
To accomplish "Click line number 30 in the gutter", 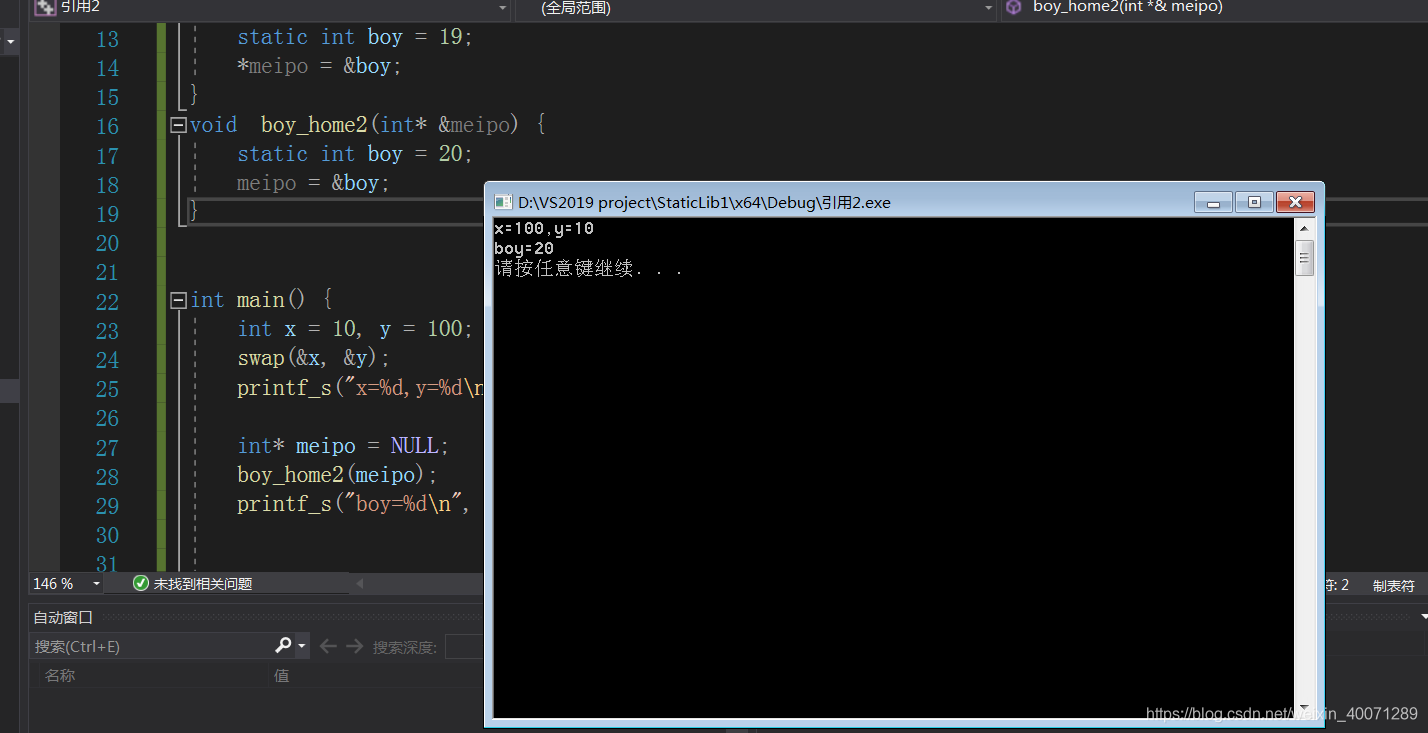I will tap(107, 535).
